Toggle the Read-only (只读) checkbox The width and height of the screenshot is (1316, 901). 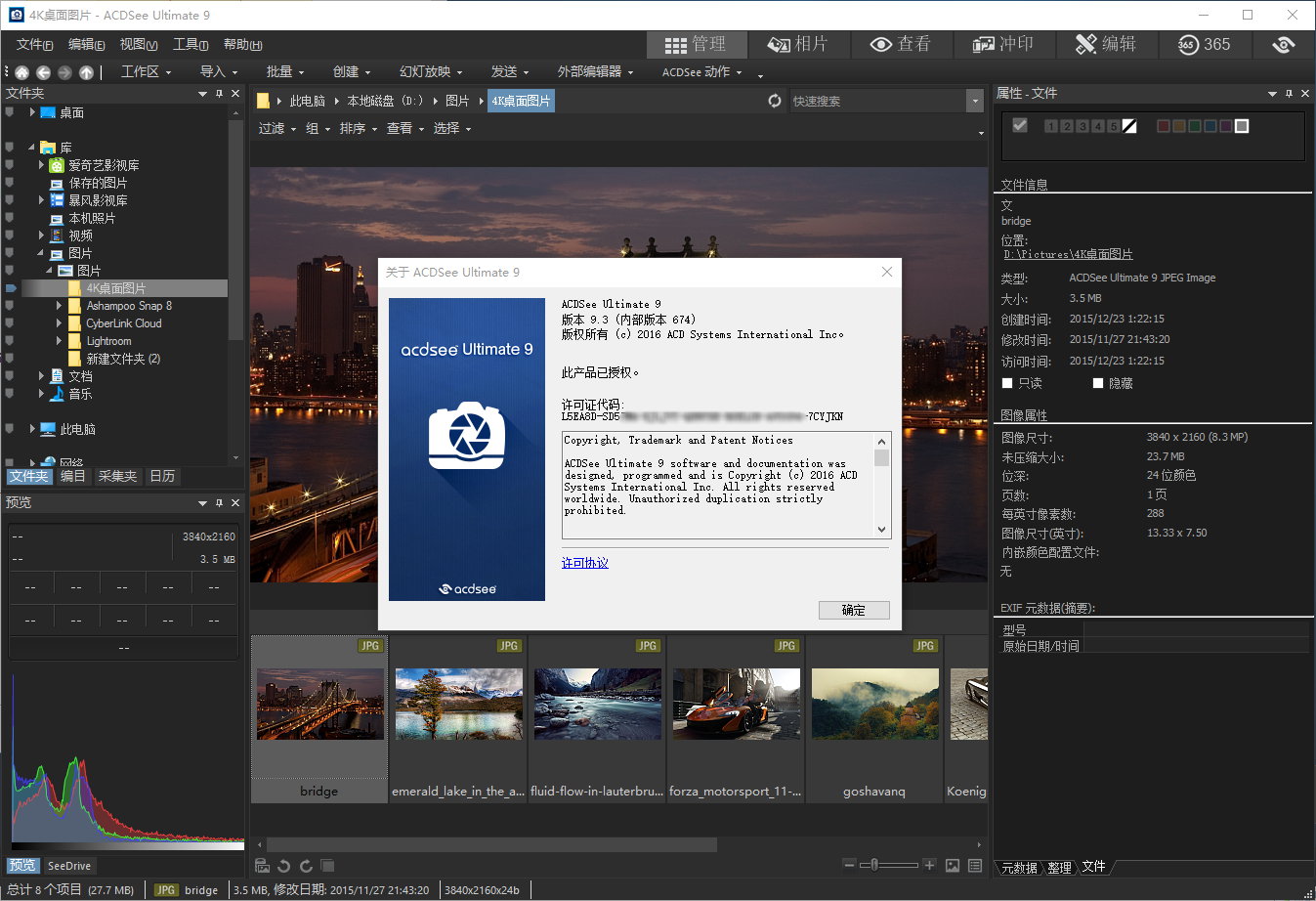click(x=1008, y=383)
